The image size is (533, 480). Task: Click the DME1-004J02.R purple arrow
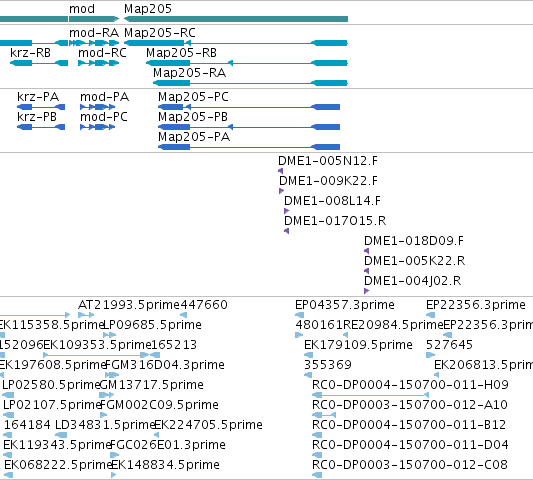(x=366, y=291)
